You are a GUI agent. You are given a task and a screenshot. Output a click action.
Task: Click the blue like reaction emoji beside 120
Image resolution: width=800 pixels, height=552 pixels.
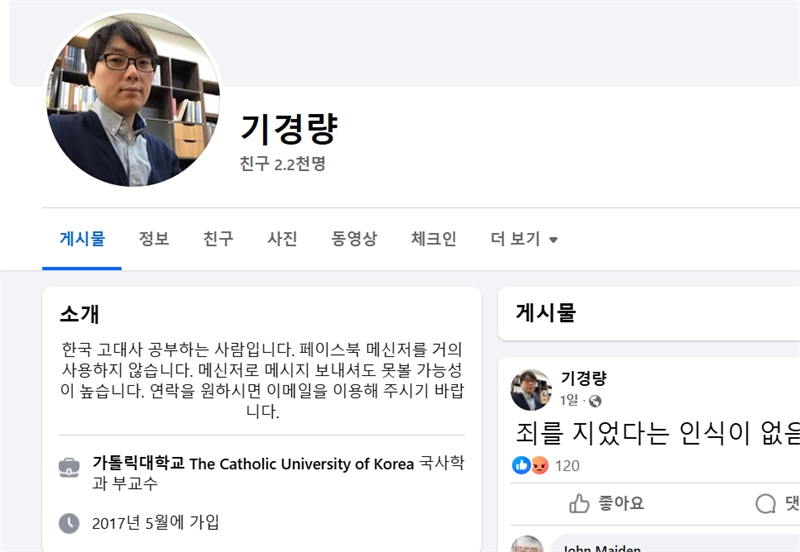click(521, 465)
